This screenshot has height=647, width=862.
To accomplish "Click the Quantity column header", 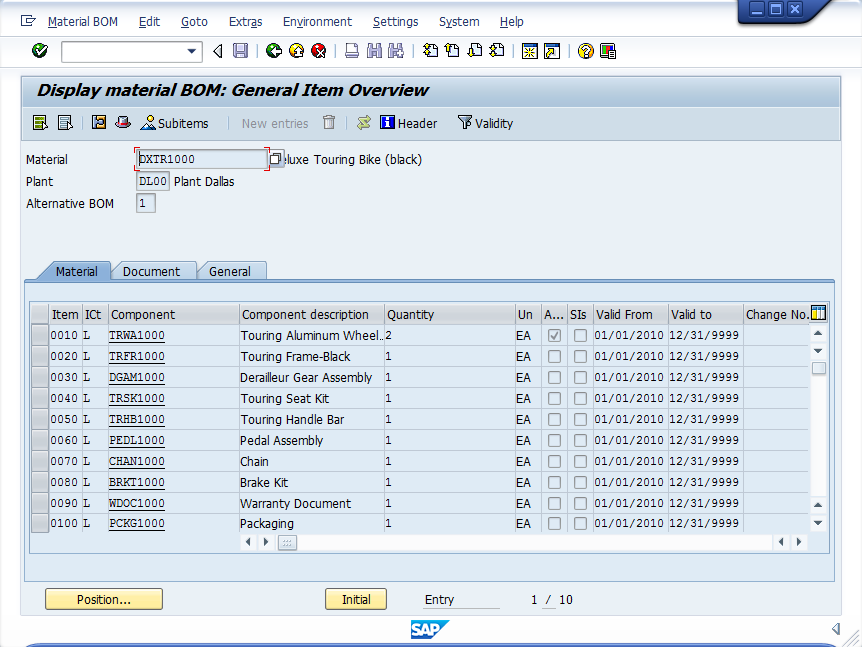I will coord(450,314).
